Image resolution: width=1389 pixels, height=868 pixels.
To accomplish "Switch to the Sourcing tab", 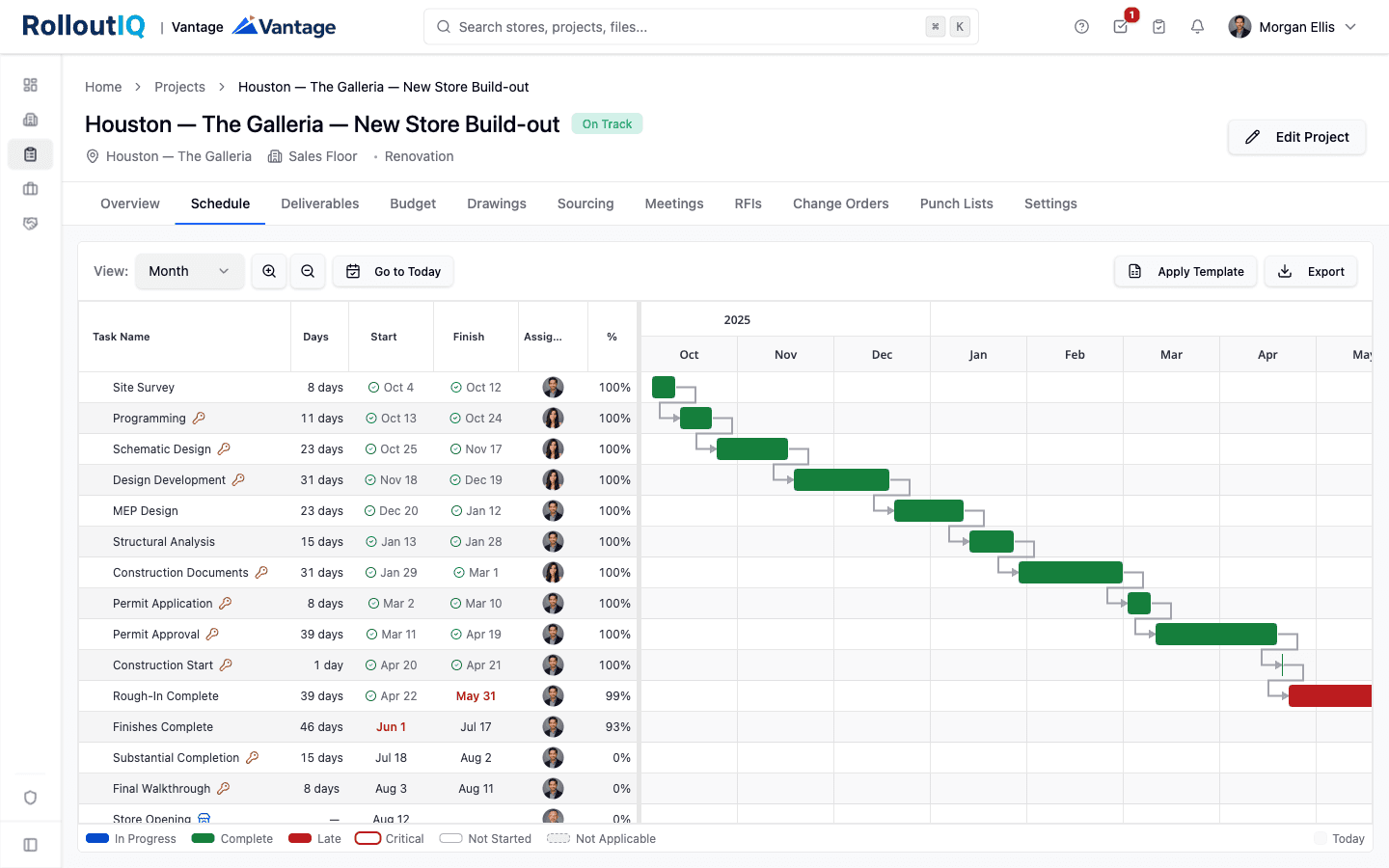I will [x=586, y=203].
